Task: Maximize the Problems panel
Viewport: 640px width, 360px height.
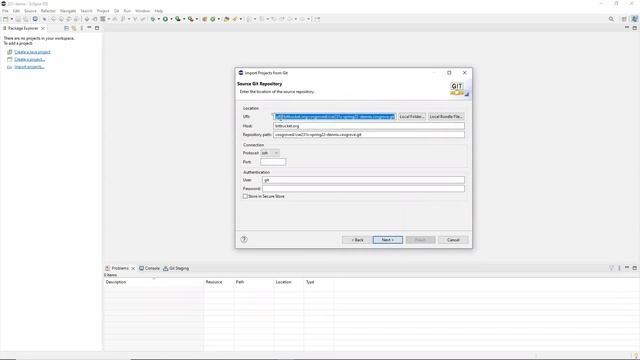Action: [634, 268]
